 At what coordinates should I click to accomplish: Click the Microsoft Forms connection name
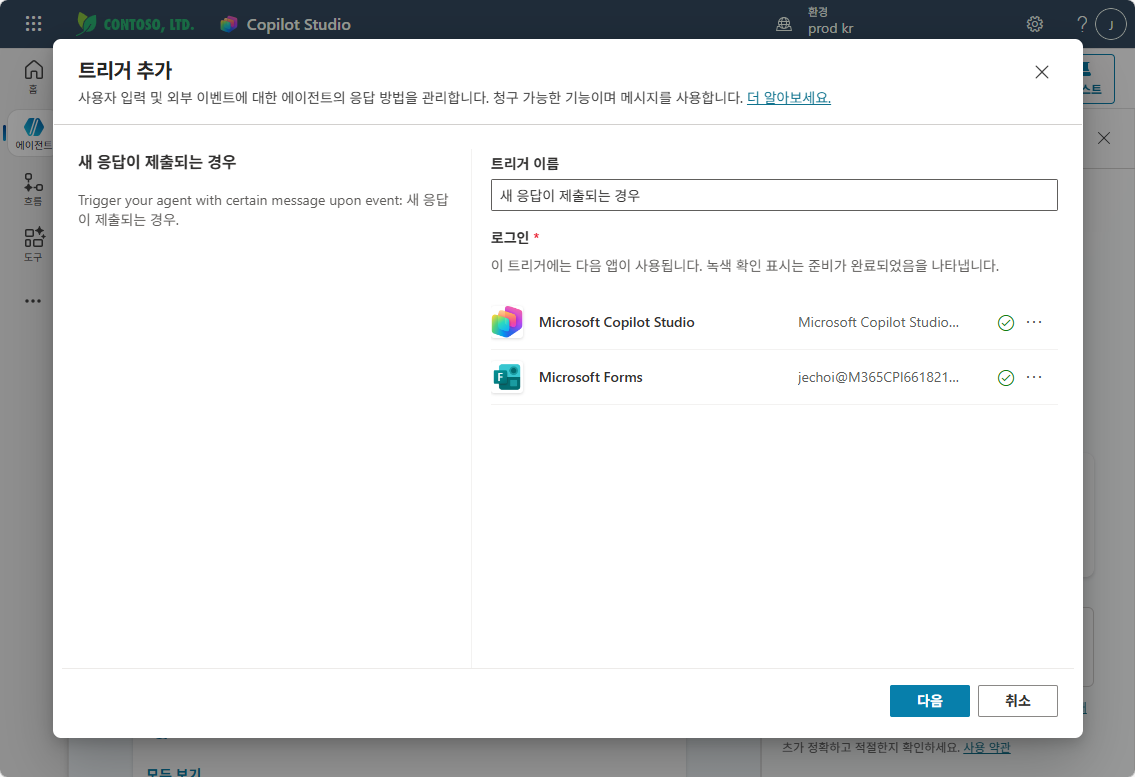[591, 377]
